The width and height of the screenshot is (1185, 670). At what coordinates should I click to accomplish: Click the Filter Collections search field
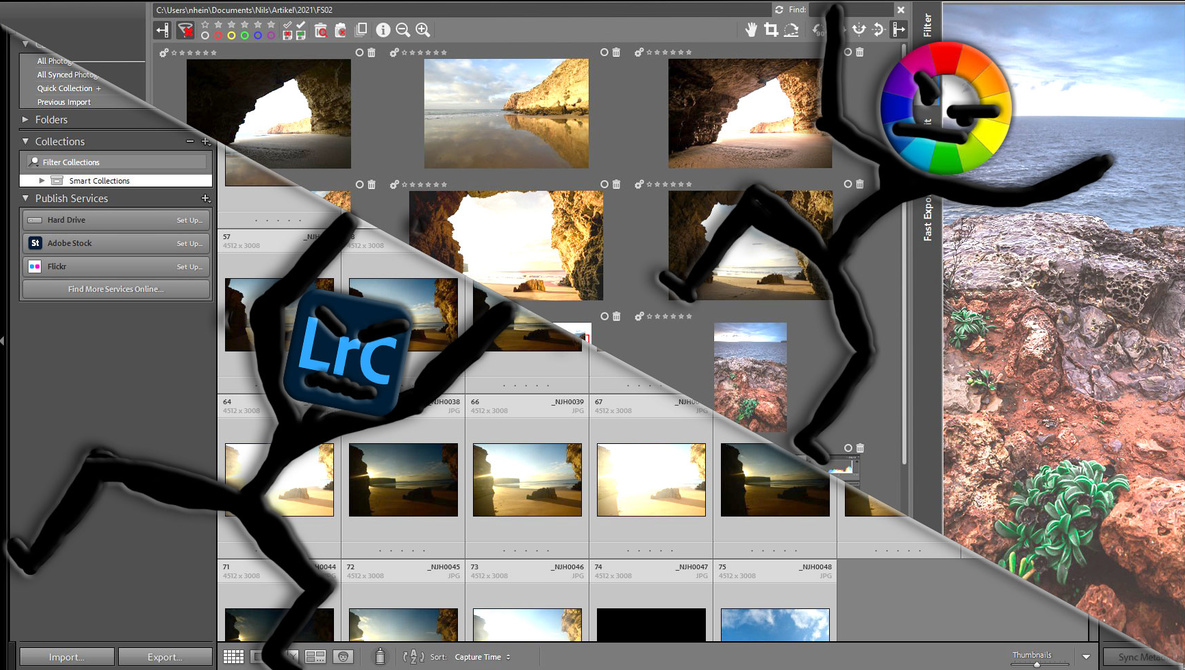[x=116, y=162]
